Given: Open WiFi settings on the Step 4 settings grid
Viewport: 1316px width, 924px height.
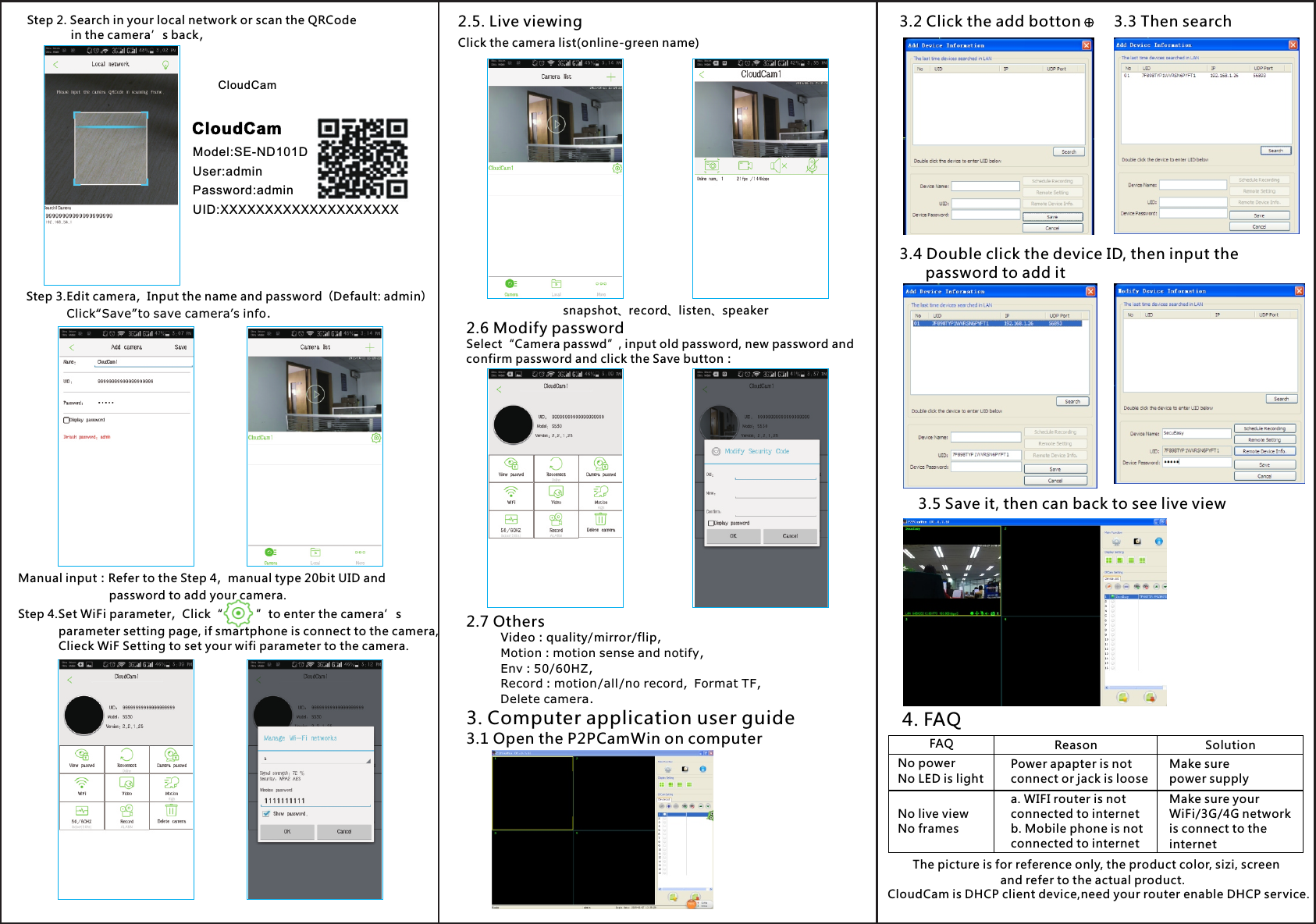Looking at the screenshot, I should 82,786.
